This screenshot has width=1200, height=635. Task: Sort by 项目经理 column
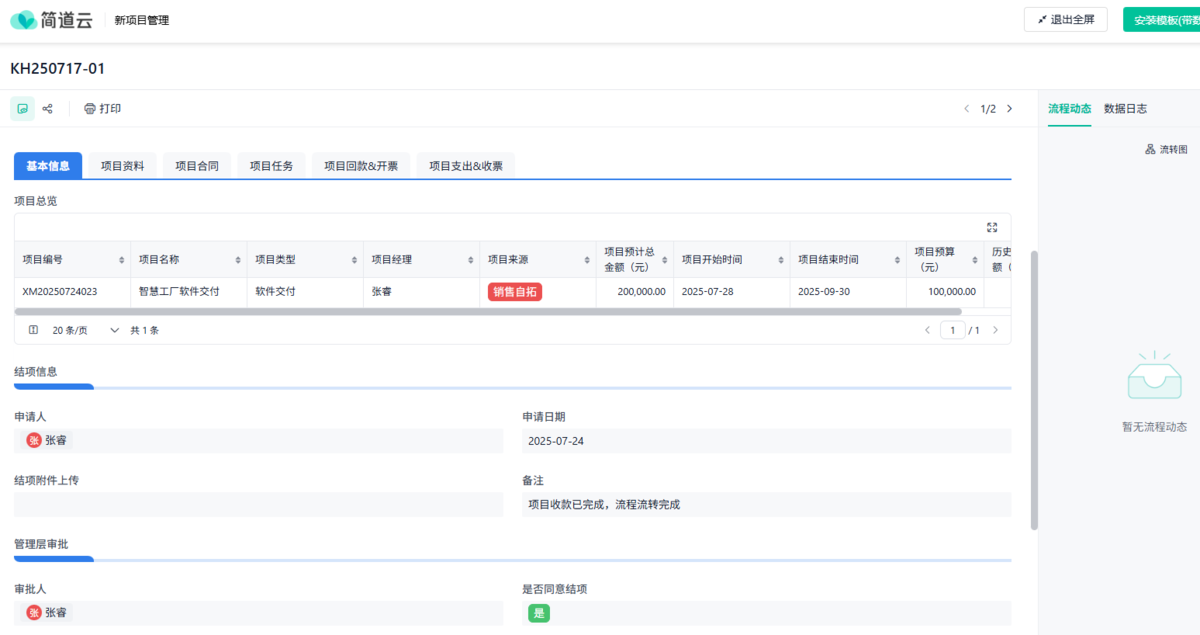coord(471,260)
